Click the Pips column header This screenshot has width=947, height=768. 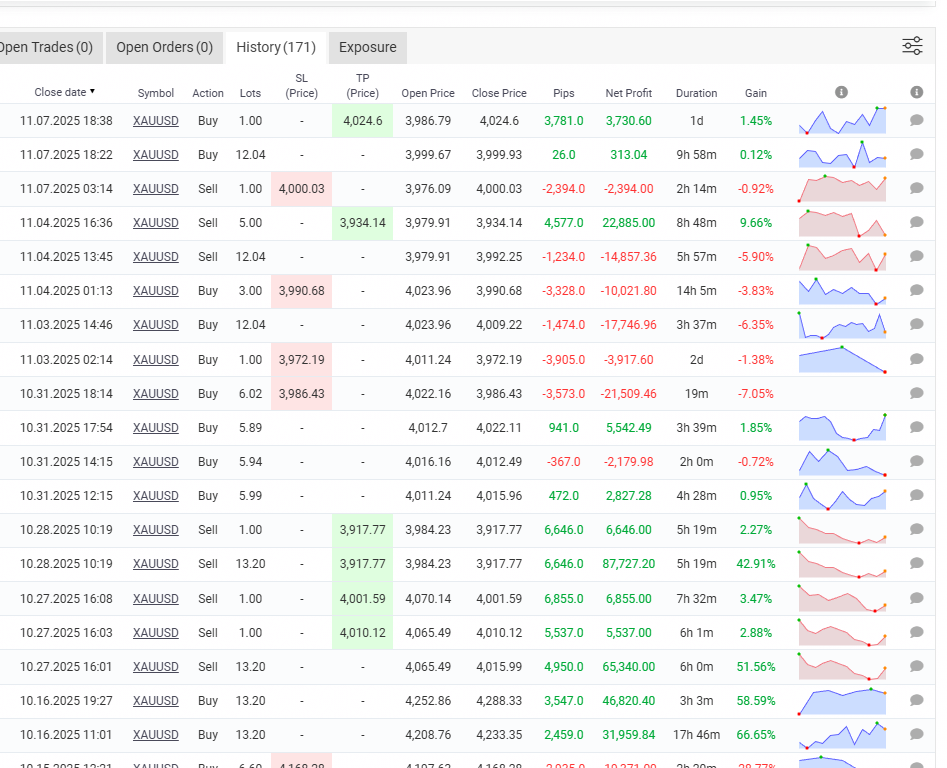564,93
